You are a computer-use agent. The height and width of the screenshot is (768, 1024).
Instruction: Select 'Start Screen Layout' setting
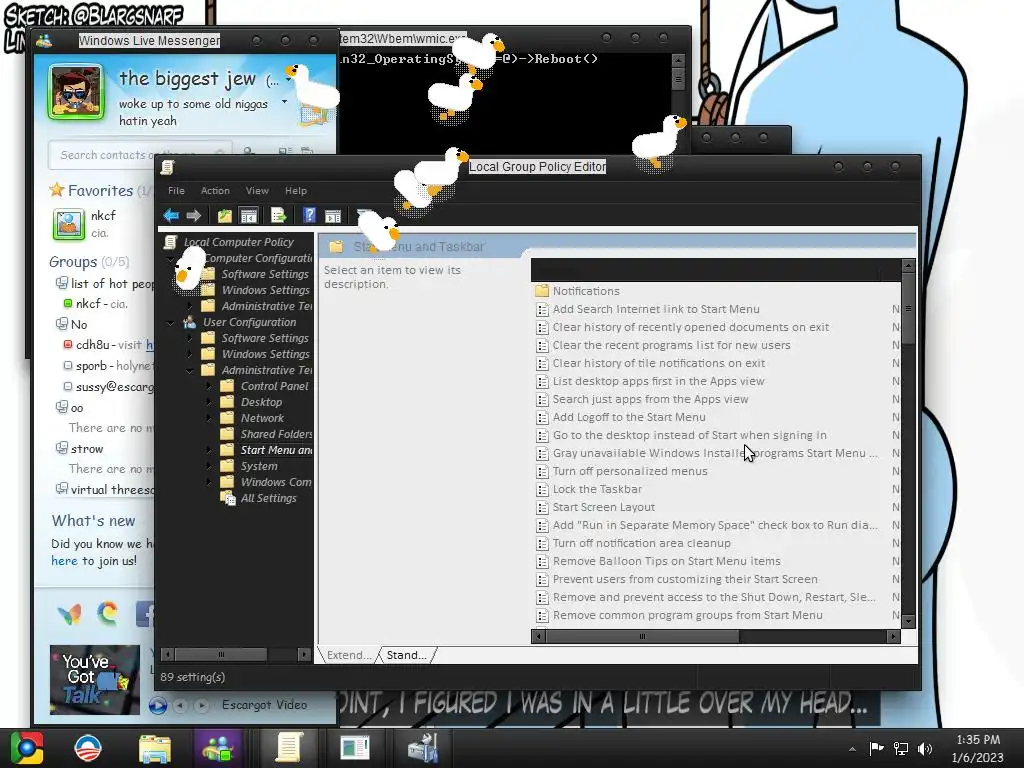click(x=603, y=507)
